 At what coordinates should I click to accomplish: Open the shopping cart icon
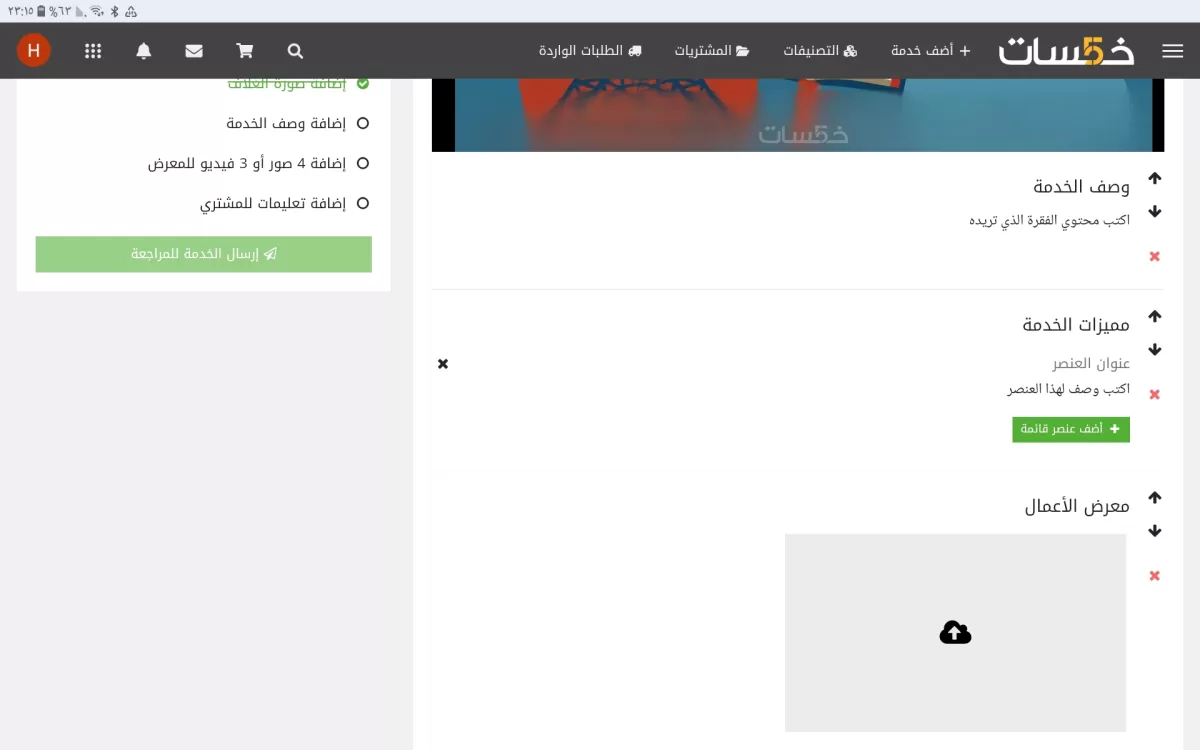[x=244, y=51]
